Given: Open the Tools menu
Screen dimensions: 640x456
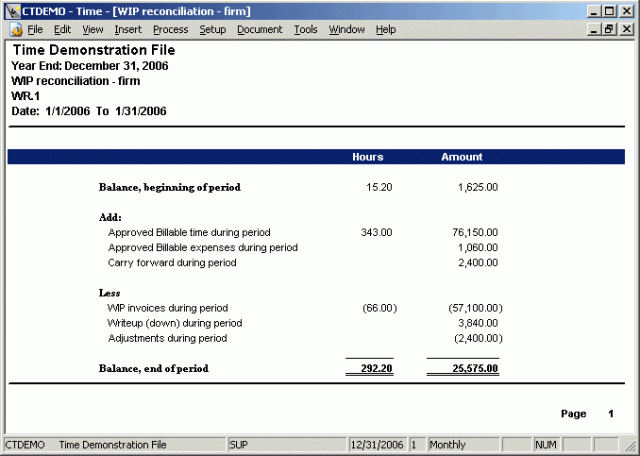Looking at the screenshot, I should point(306,29).
